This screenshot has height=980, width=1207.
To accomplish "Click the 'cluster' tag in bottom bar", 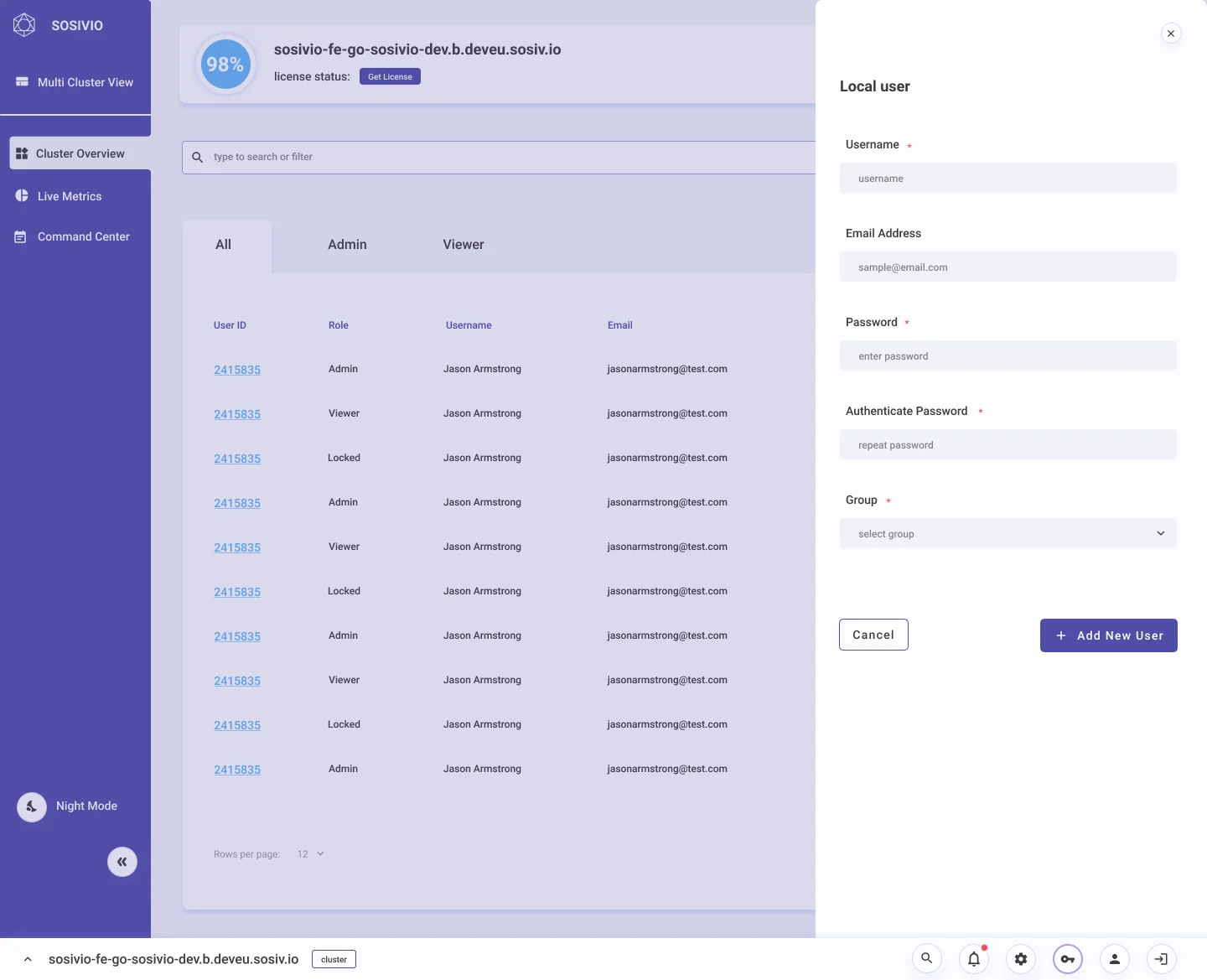I will point(334,959).
